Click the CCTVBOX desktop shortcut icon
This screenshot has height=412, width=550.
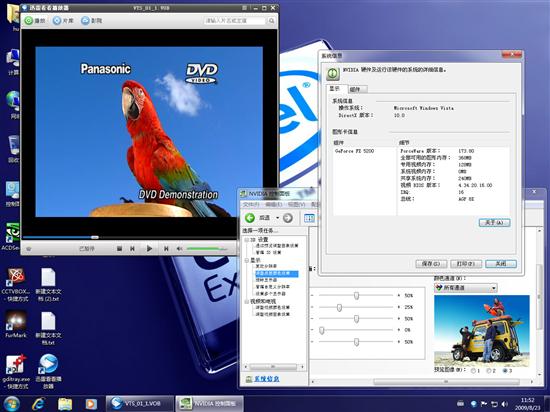click(x=16, y=276)
